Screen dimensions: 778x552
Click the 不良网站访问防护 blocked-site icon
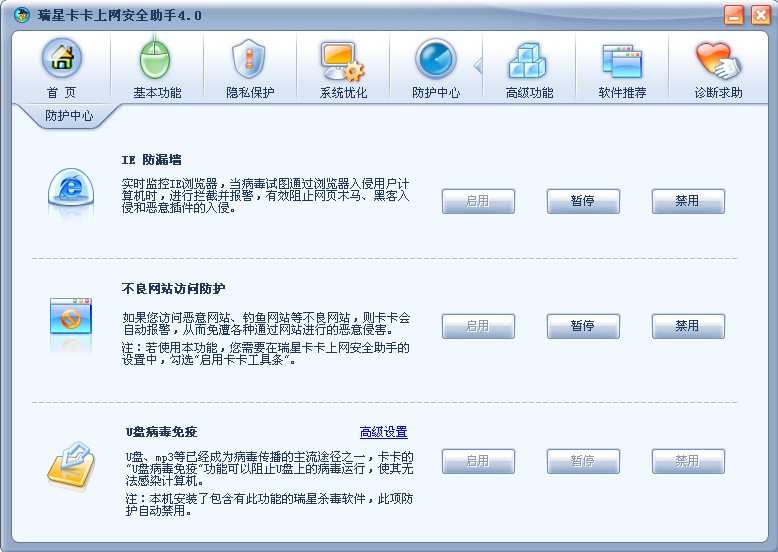tap(70, 316)
